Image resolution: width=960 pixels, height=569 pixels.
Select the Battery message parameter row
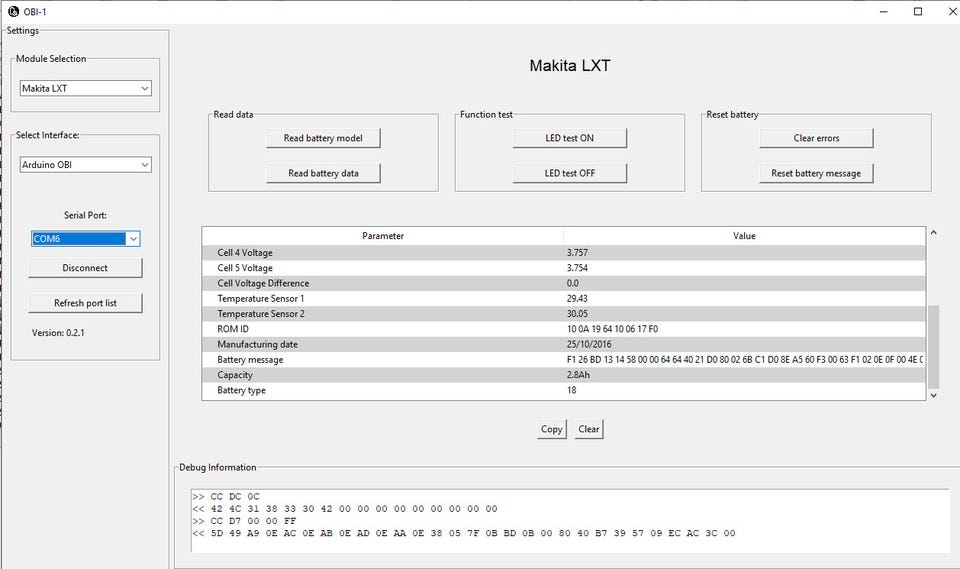(x=563, y=360)
